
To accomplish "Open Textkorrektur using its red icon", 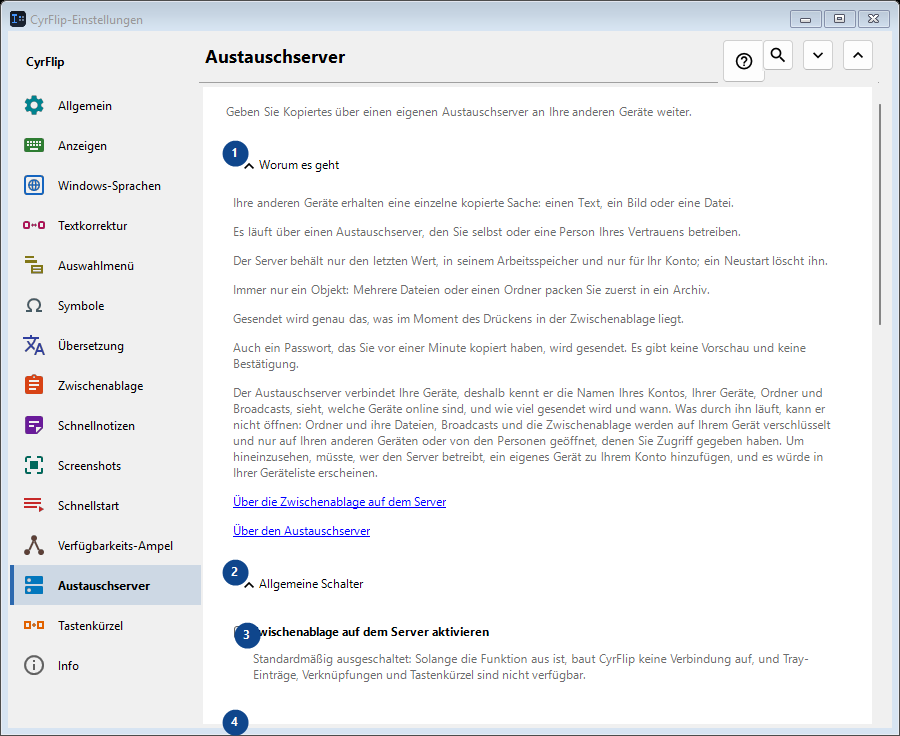I will click(x=34, y=225).
